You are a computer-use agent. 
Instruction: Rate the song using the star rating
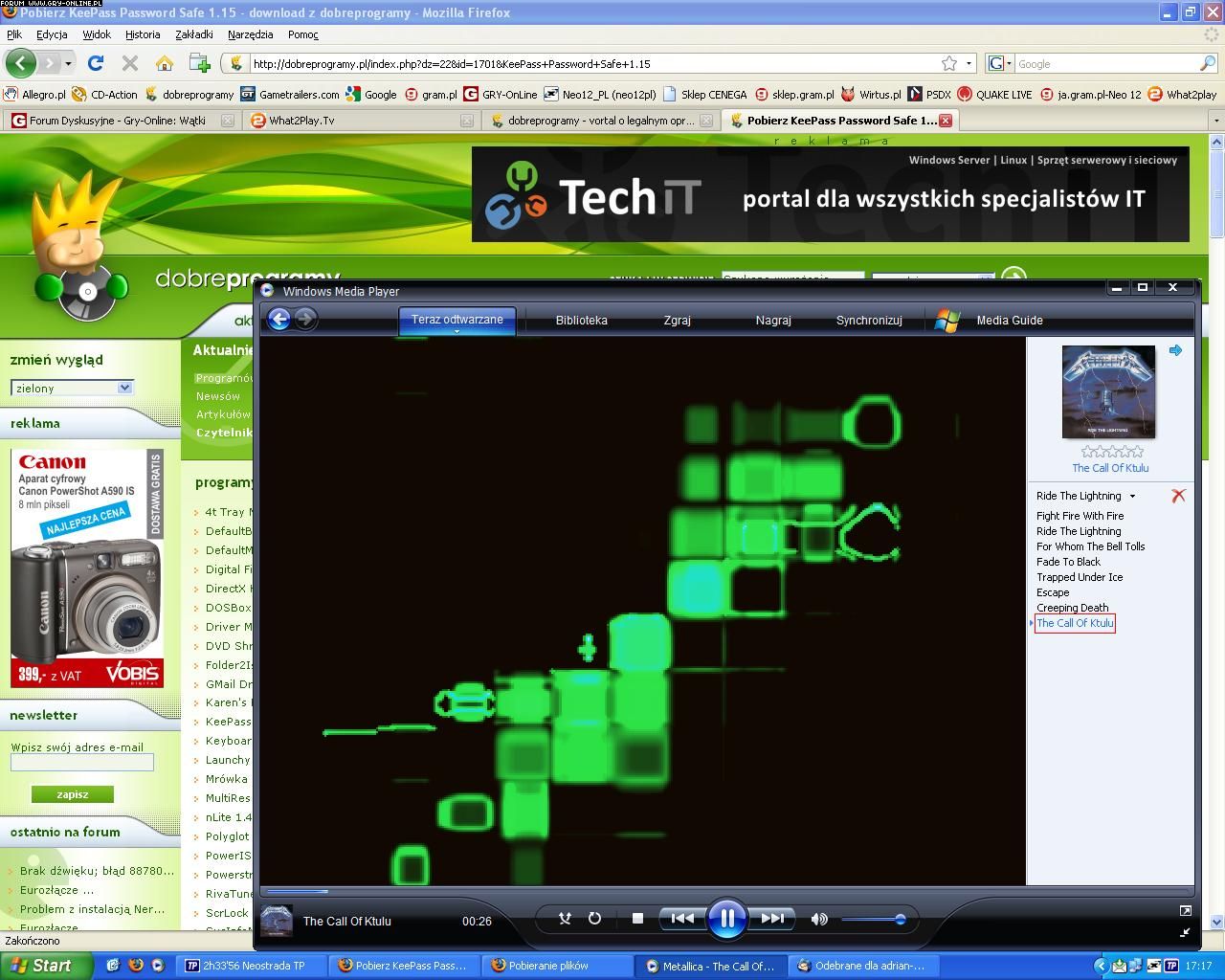tap(1112, 452)
